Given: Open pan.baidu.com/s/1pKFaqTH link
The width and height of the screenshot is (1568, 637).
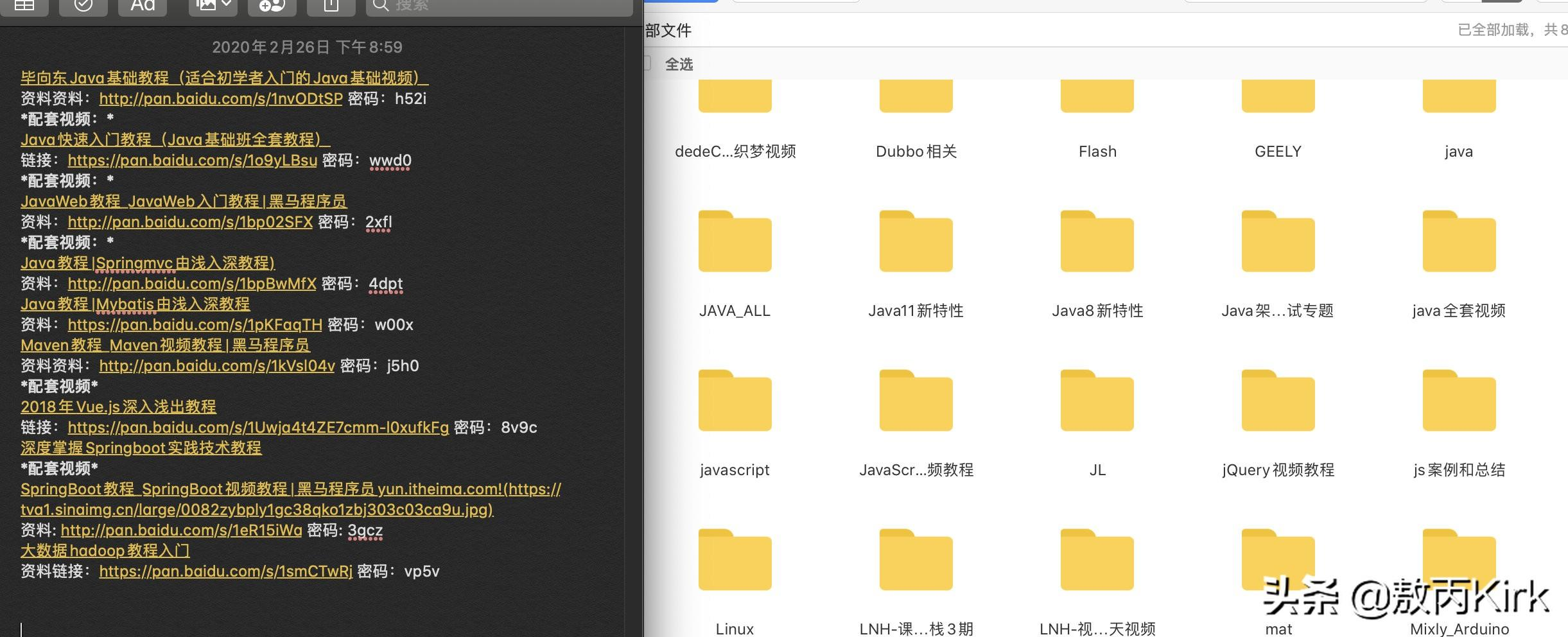Looking at the screenshot, I should point(195,325).
